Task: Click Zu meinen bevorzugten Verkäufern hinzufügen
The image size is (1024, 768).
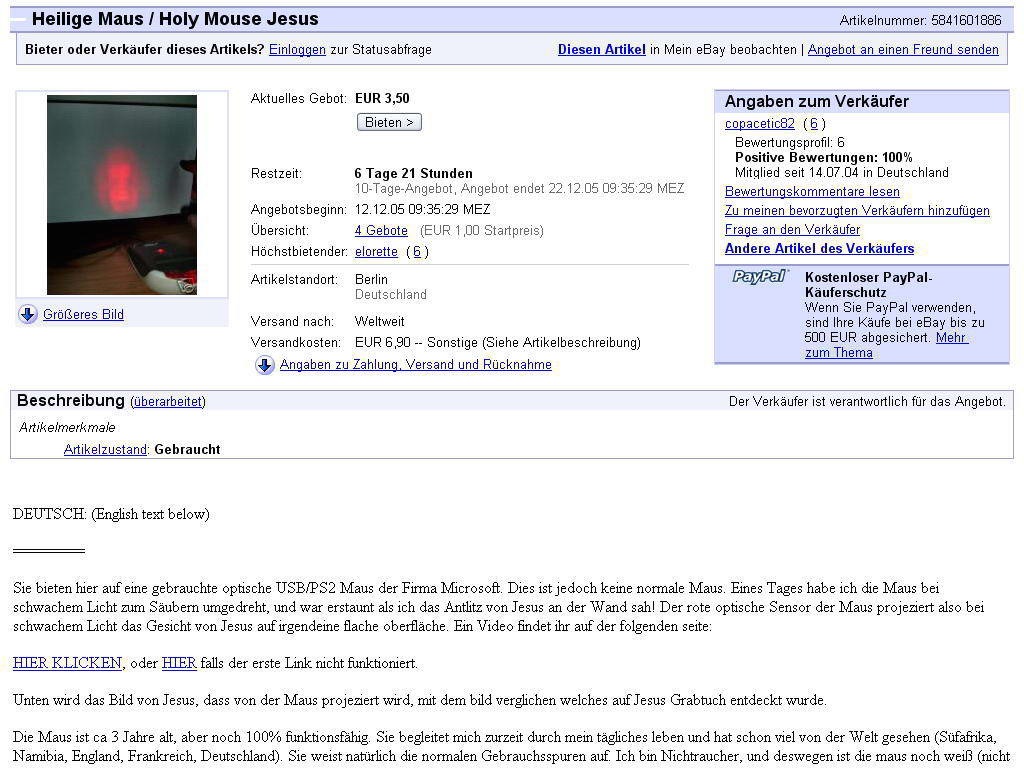Action: click(857, 210)
